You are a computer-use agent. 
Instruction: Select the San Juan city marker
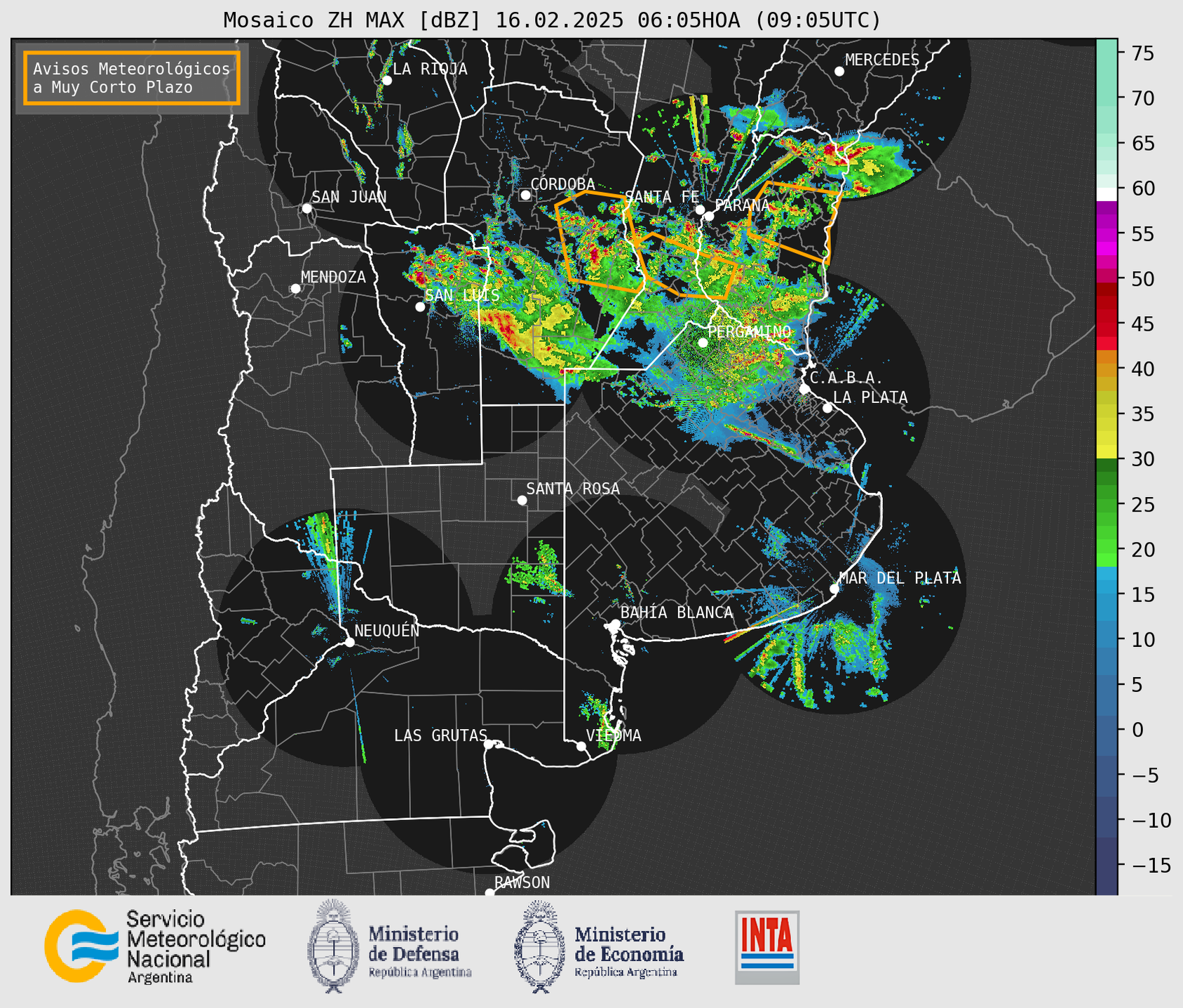pos(306,208)
